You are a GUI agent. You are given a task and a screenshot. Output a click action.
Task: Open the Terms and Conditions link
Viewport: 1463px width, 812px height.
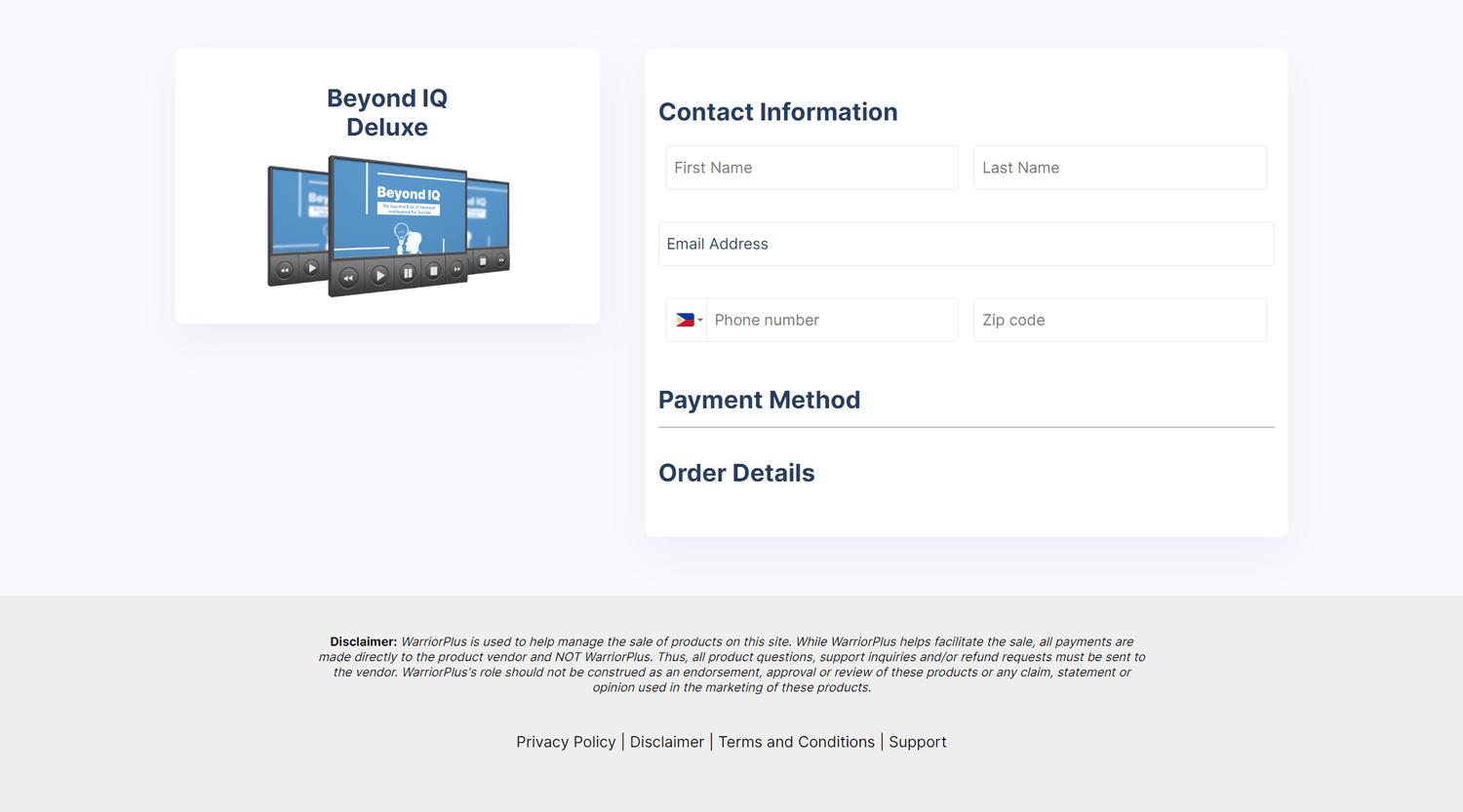pos(797,742)
